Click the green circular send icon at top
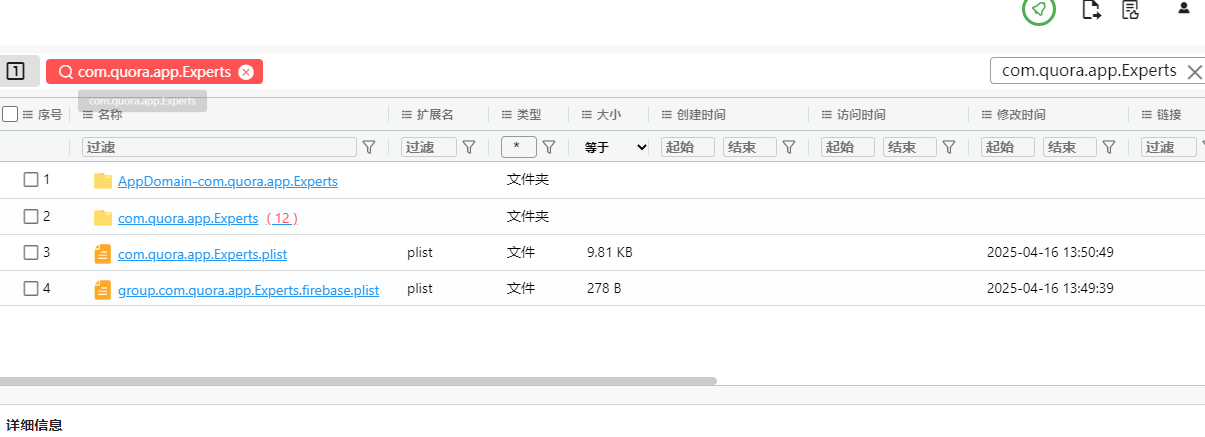Viewport: 1205px width, 437px height. (1039, 9)
